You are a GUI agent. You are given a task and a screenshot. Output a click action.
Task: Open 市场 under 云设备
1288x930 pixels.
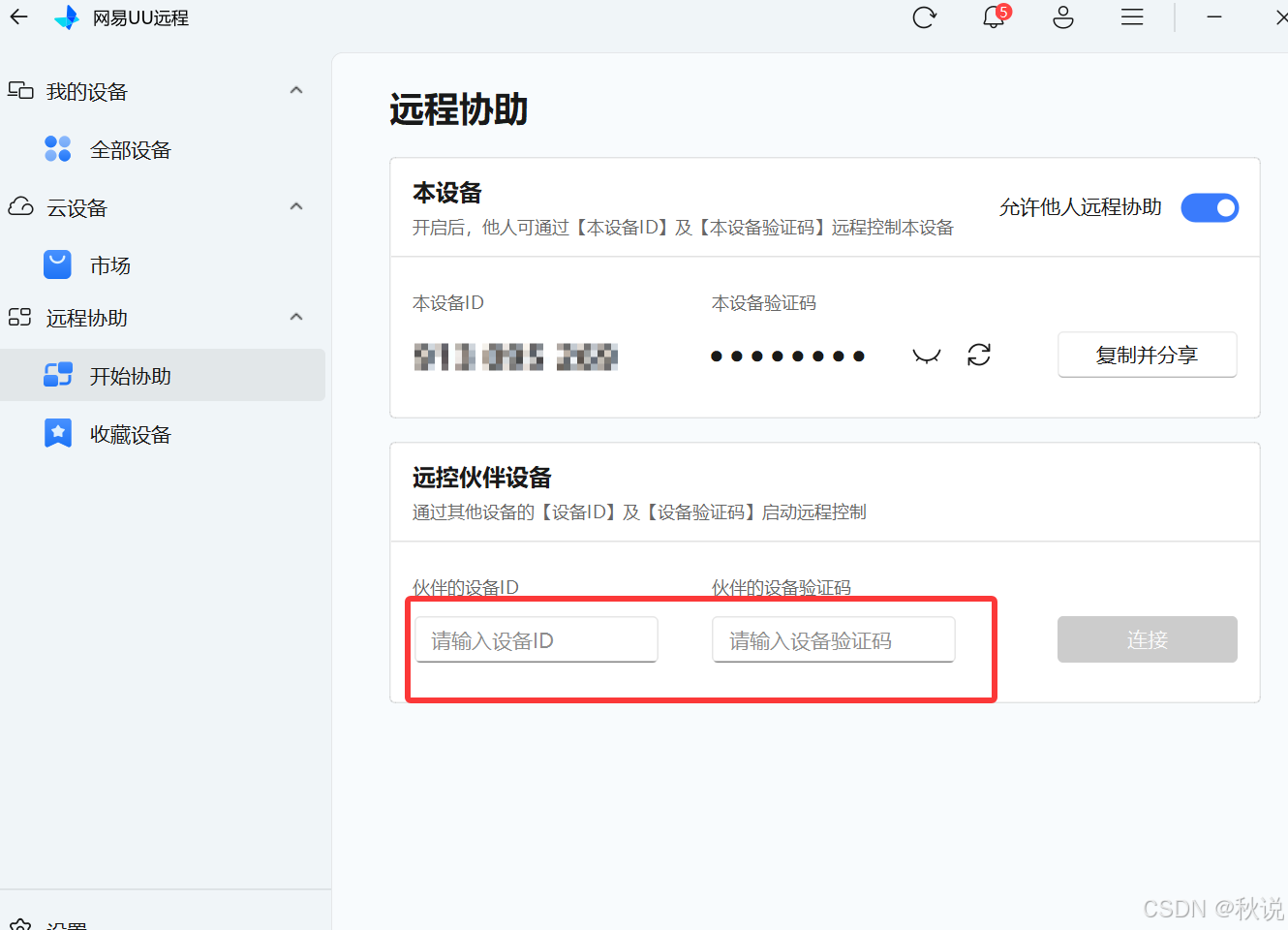(110, 264)
